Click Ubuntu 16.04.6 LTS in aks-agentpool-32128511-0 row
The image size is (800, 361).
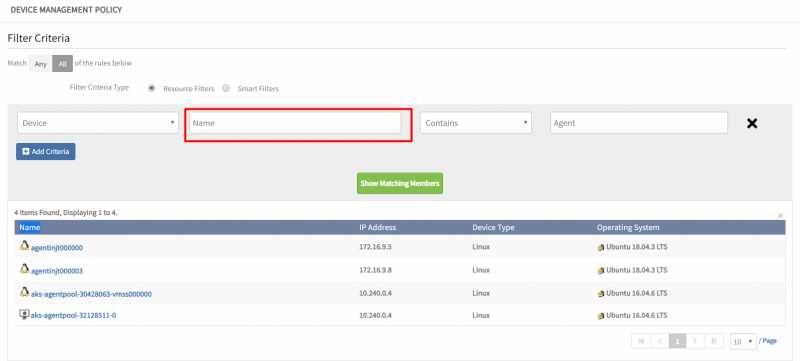click(x=637, y=316)
